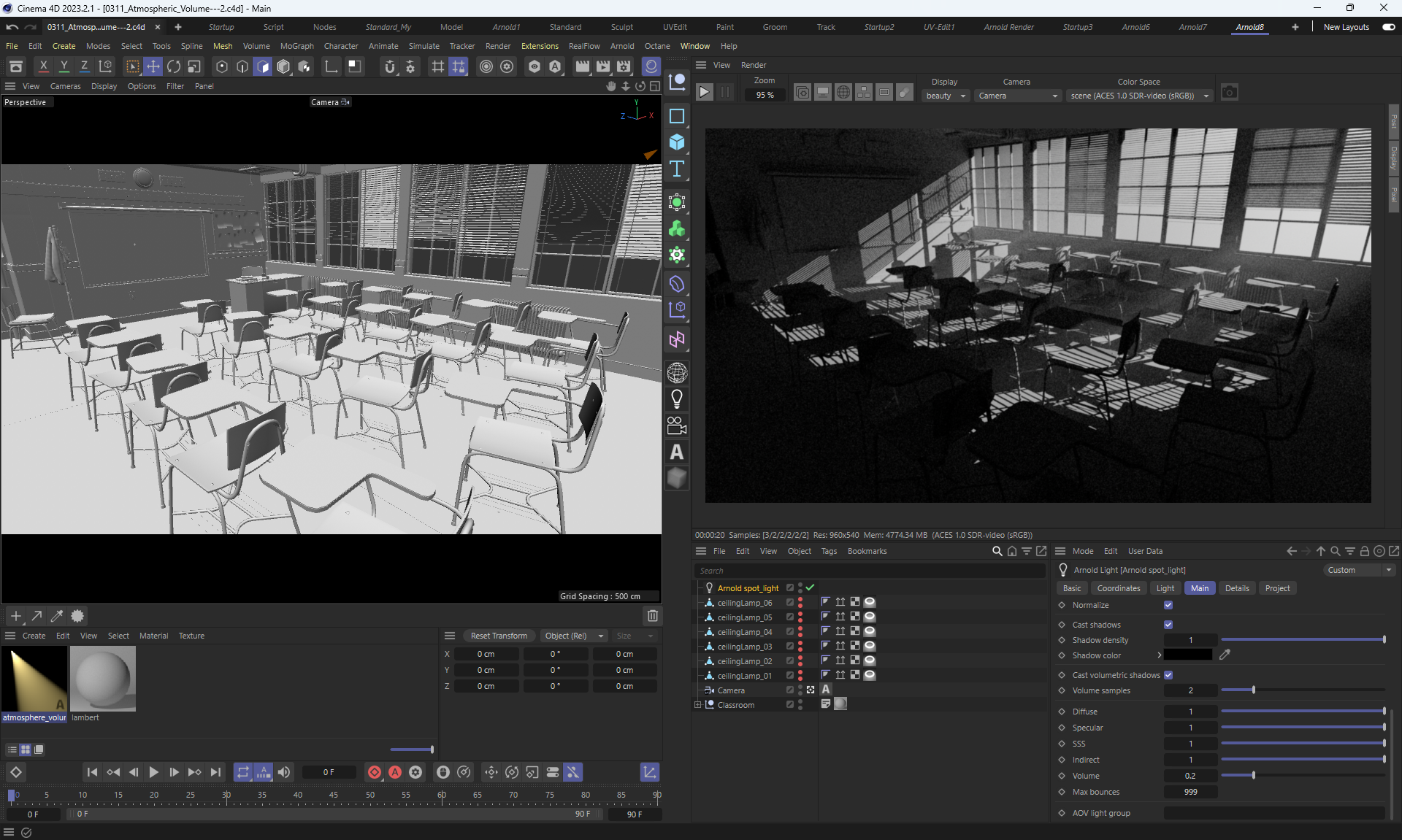Click the Camera object icon in sidebar
The image size is (1402, 840).
click(x=677, y=425)
